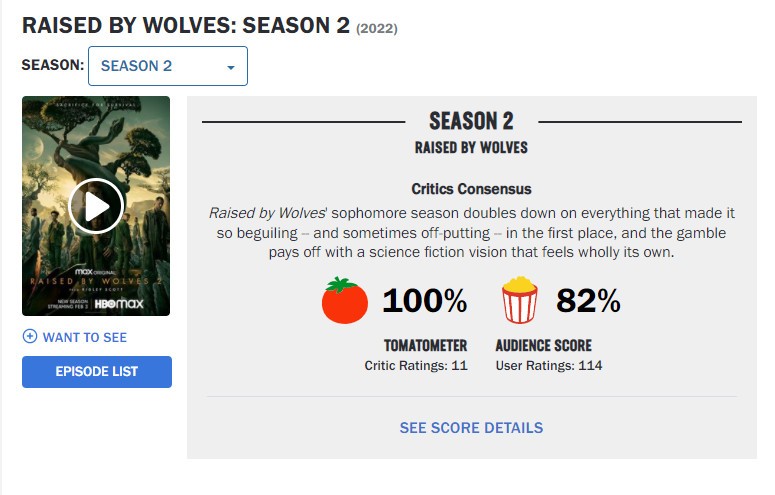775x495 pixels.
Task: Click the plus icon beside Want to See
Action: [x=30, y=337]
